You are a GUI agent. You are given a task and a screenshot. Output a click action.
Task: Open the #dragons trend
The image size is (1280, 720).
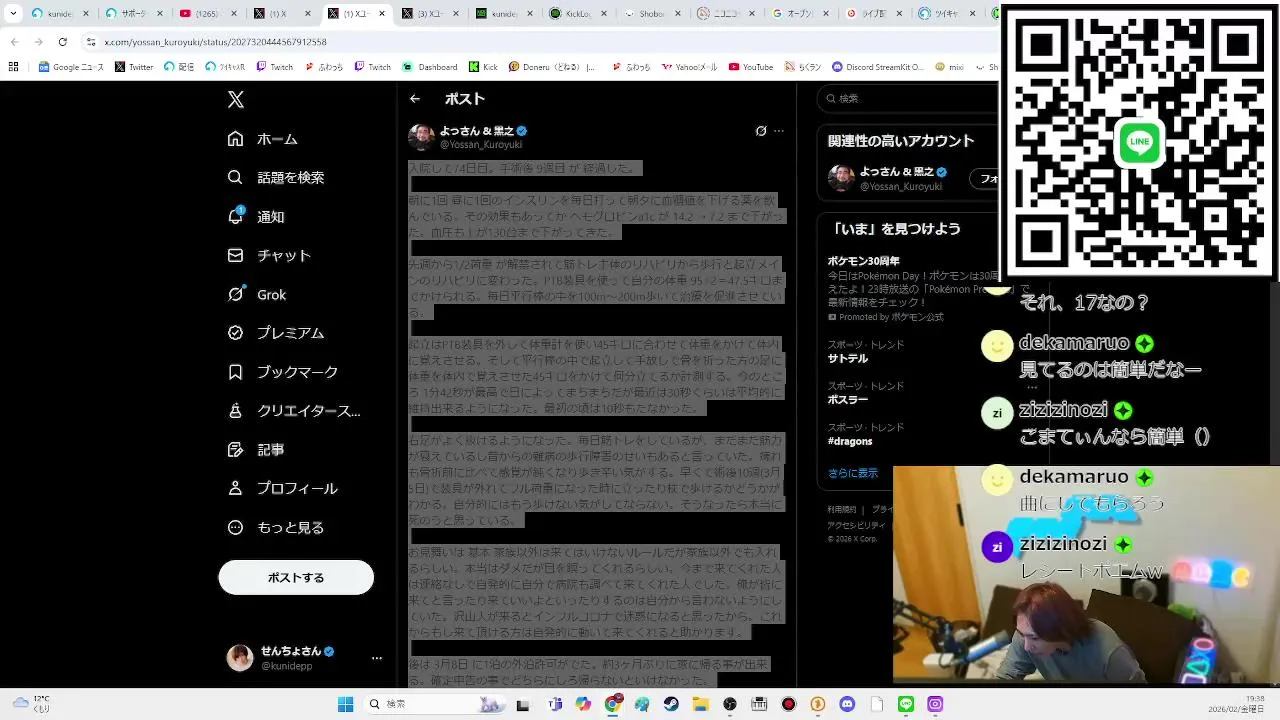point(850,441)
